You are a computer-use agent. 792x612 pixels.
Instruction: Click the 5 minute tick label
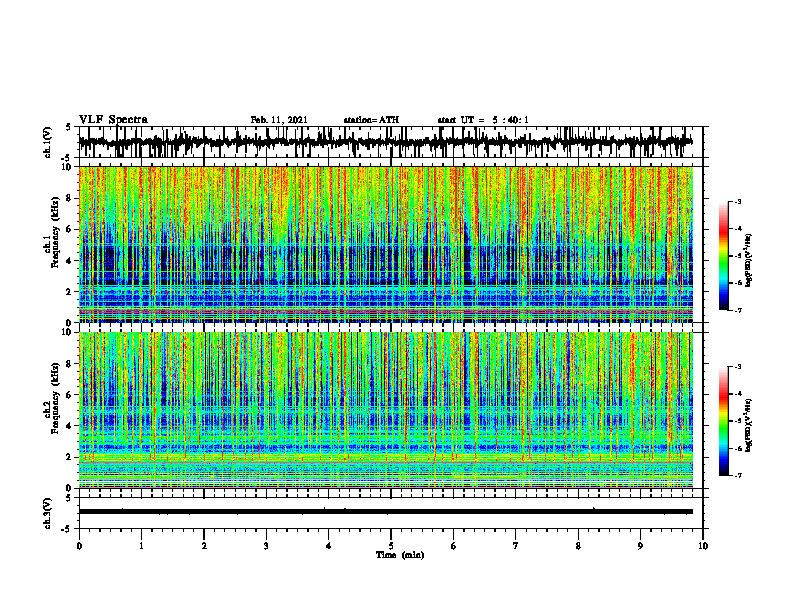point(391,546)
